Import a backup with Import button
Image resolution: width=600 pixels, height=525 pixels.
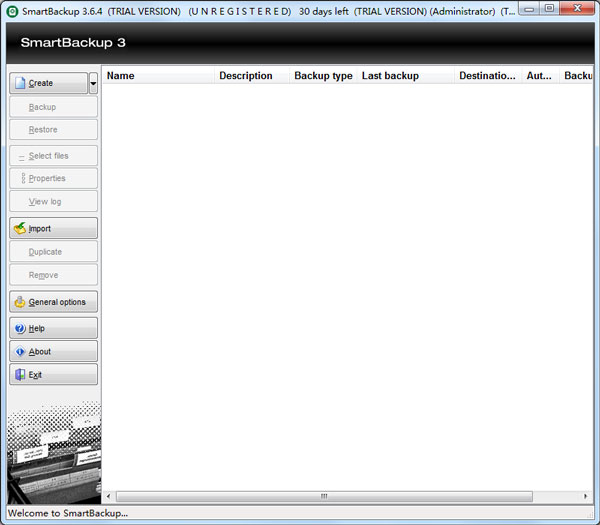coord(54,228)
